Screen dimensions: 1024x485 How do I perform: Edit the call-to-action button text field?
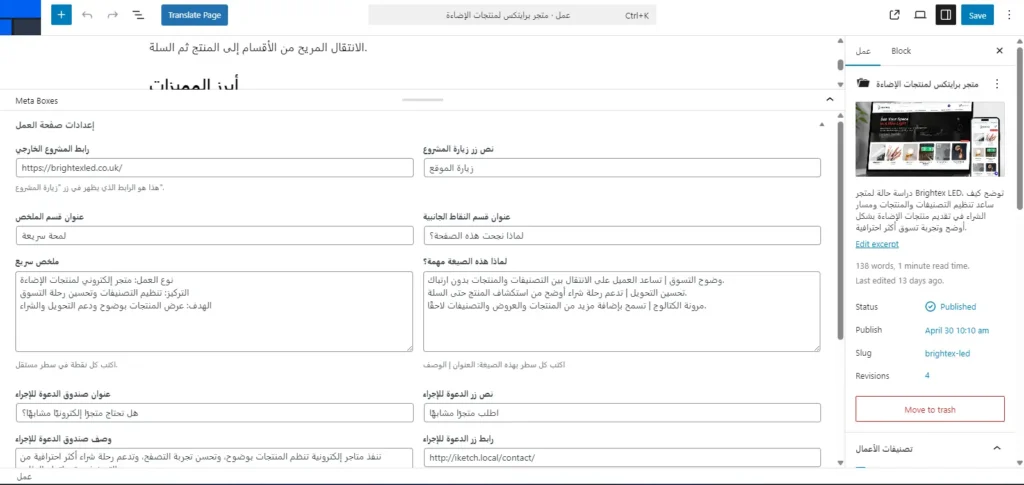(622, 413)
